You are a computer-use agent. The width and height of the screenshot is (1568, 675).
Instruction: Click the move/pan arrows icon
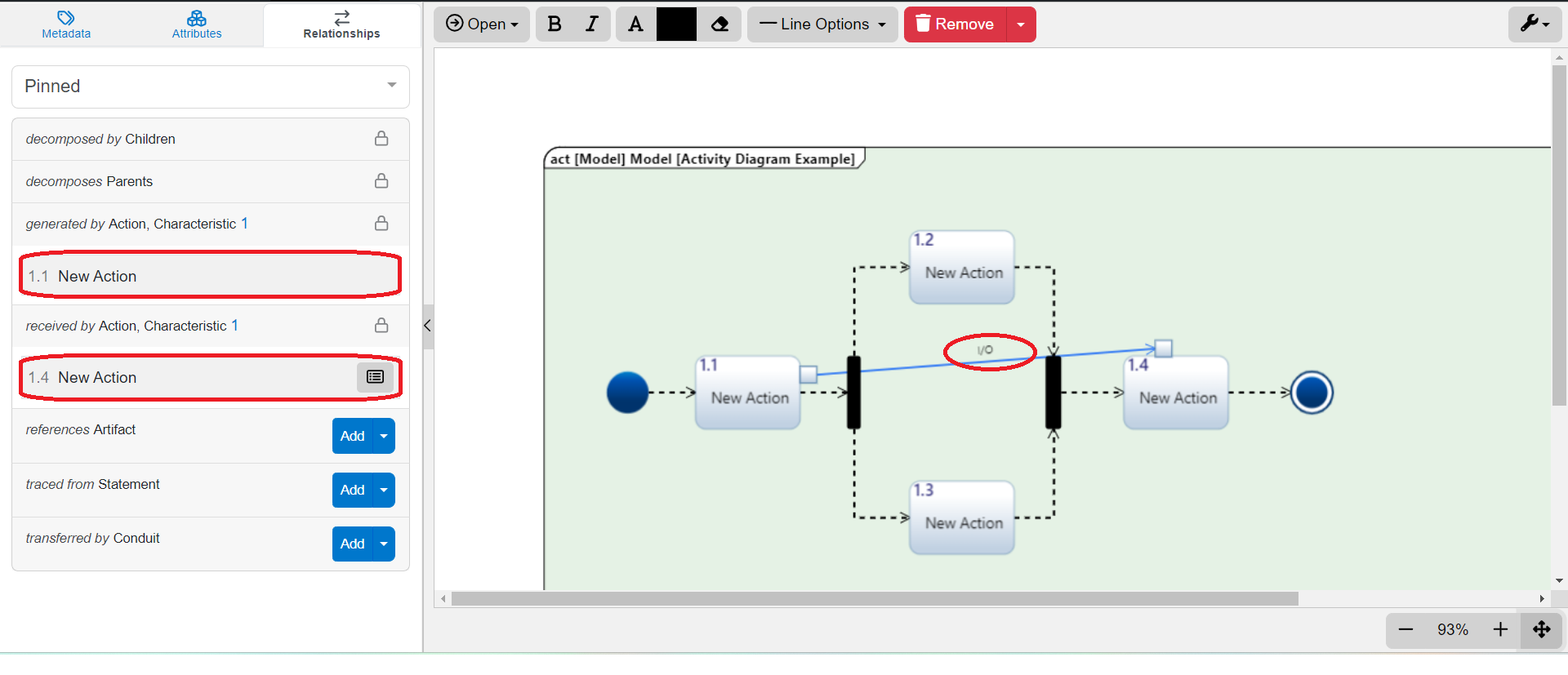point(1541,629)
